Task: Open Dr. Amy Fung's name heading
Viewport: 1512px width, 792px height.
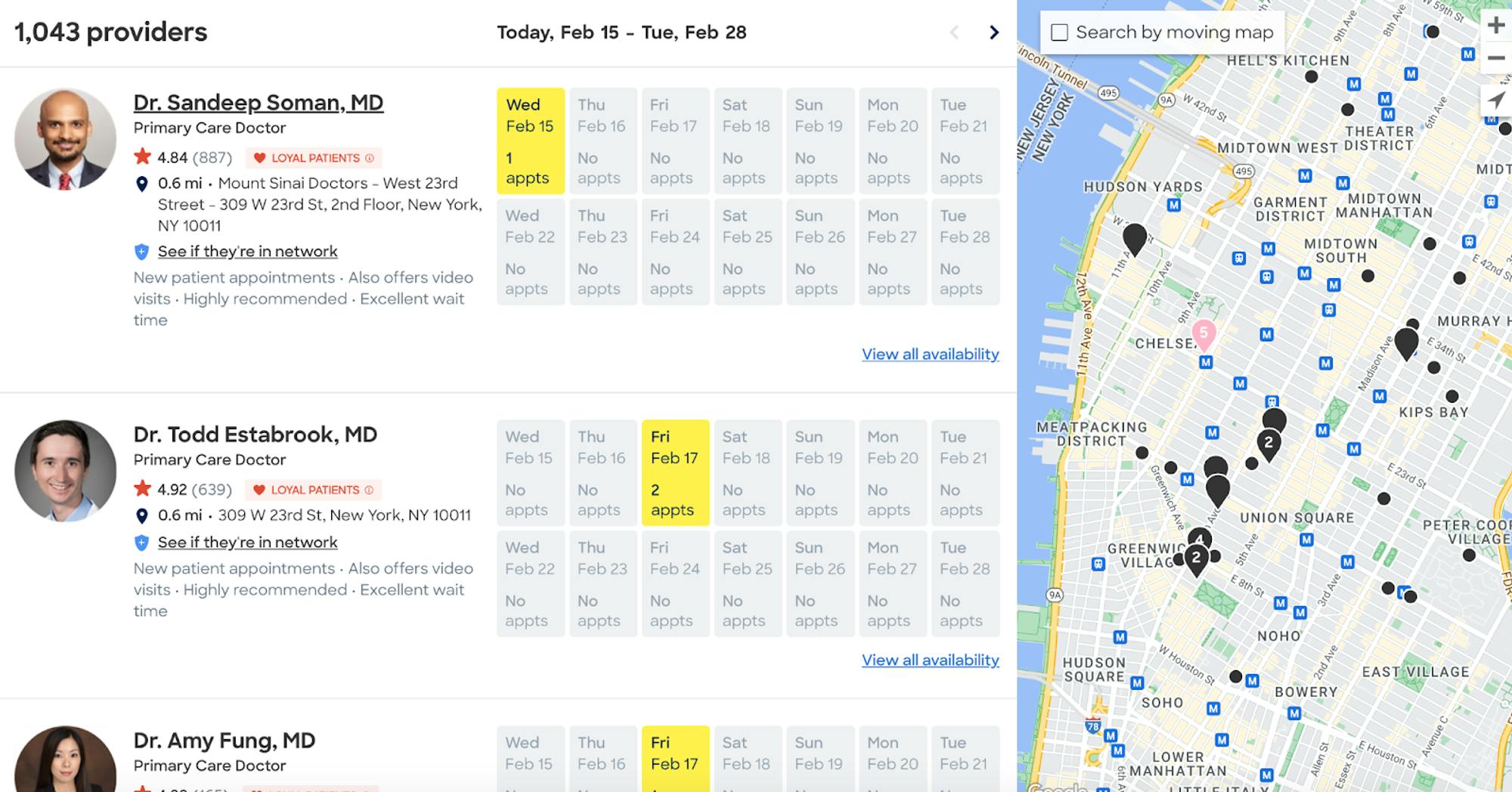Action: tap(225, 741)
